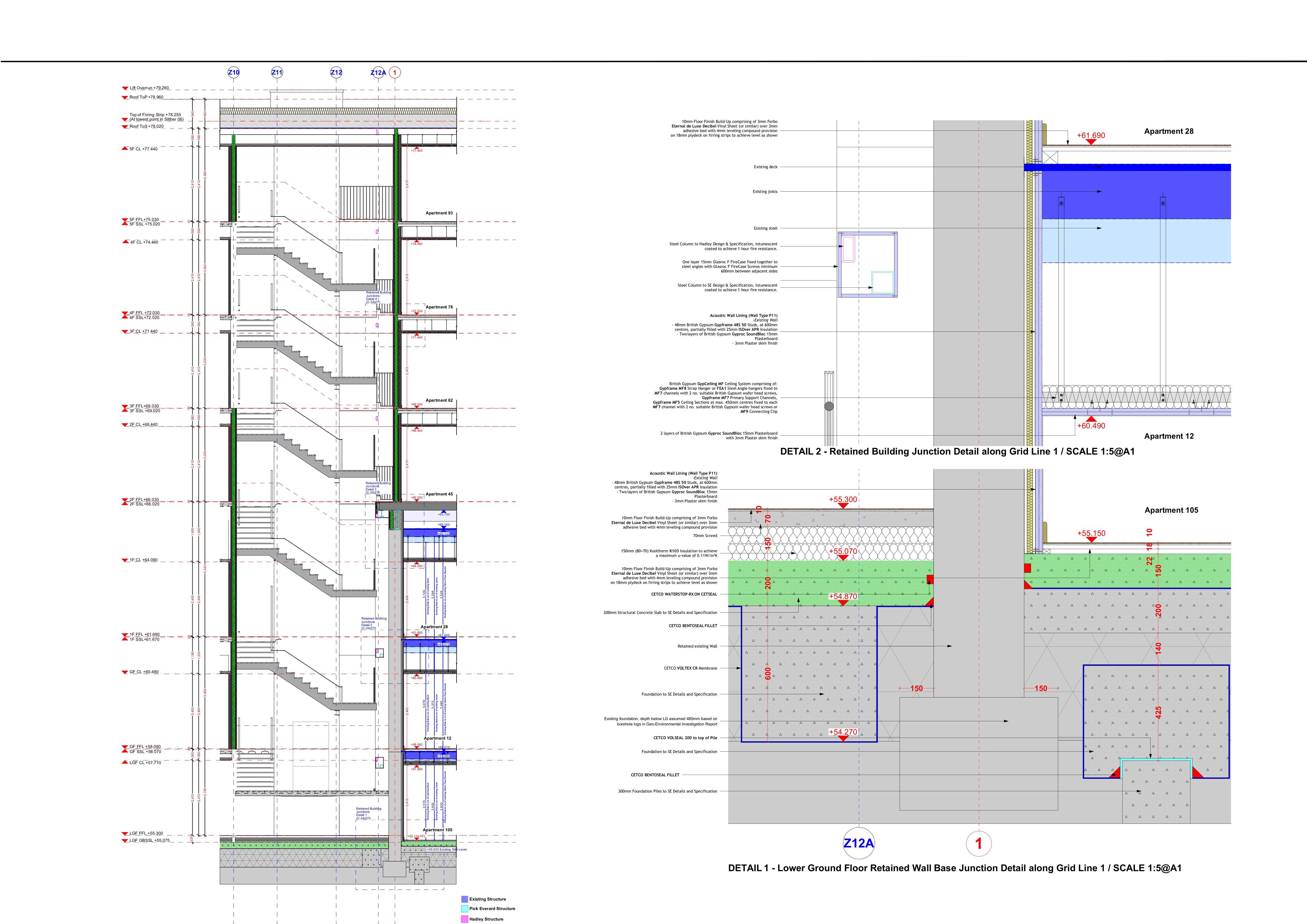Click the DETAIL 2 Retained Building Junction title
The image size is (1307, 924).
click(x=957, y=452)
